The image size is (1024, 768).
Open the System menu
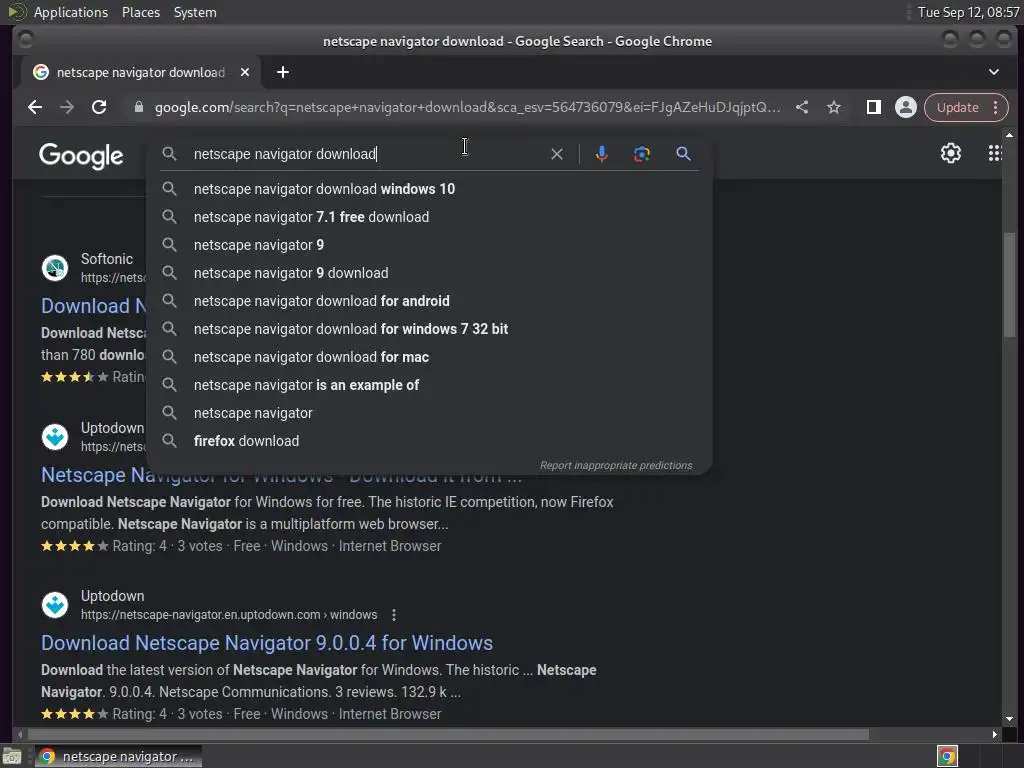point(195,12)
